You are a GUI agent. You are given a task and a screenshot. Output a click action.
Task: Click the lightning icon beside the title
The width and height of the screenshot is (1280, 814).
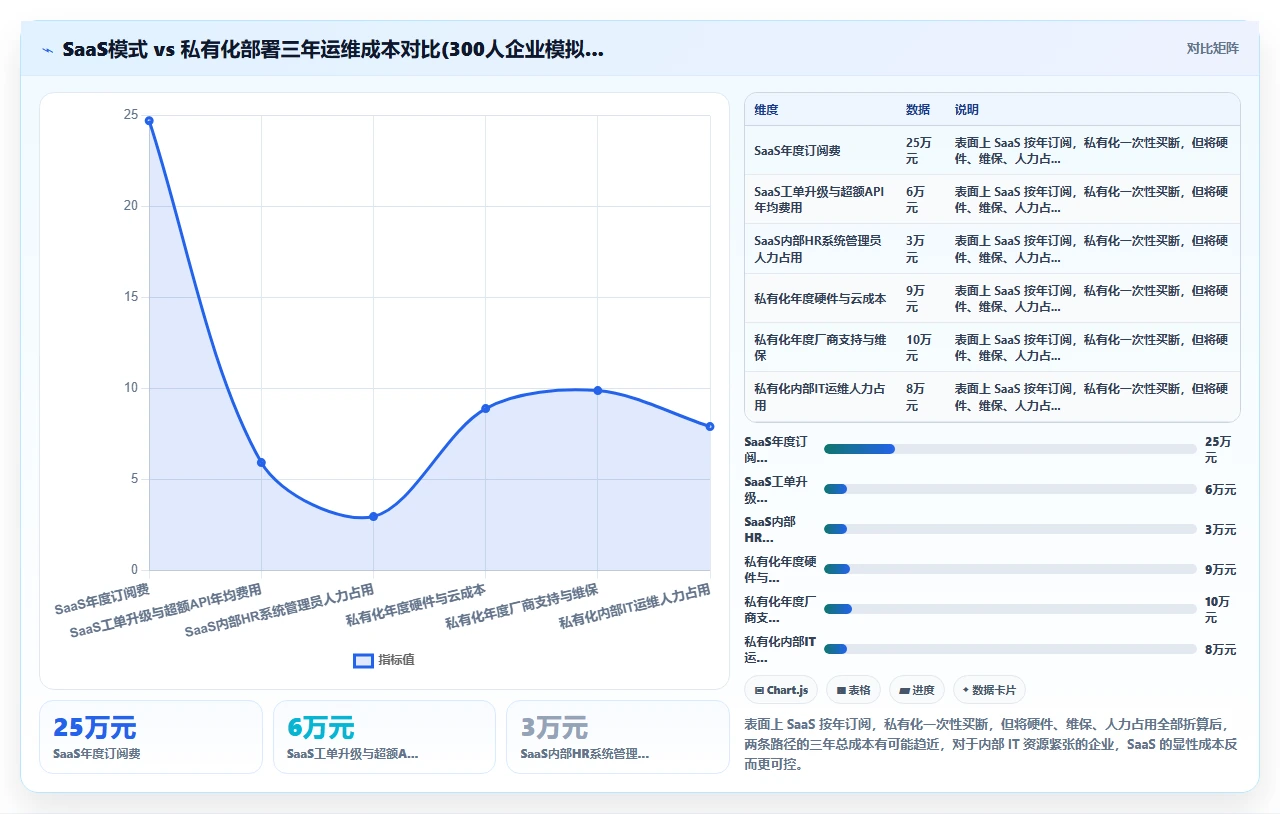[47, 49]
